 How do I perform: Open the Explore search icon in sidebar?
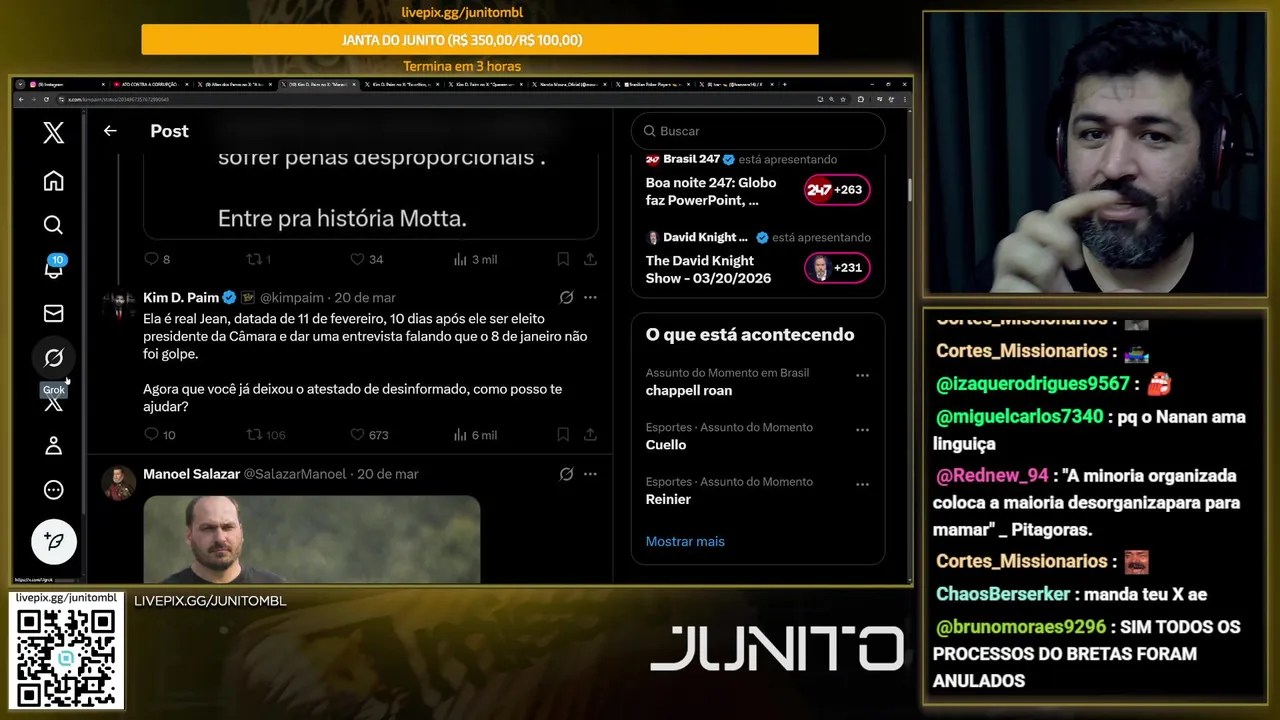(x=54, y=225)
